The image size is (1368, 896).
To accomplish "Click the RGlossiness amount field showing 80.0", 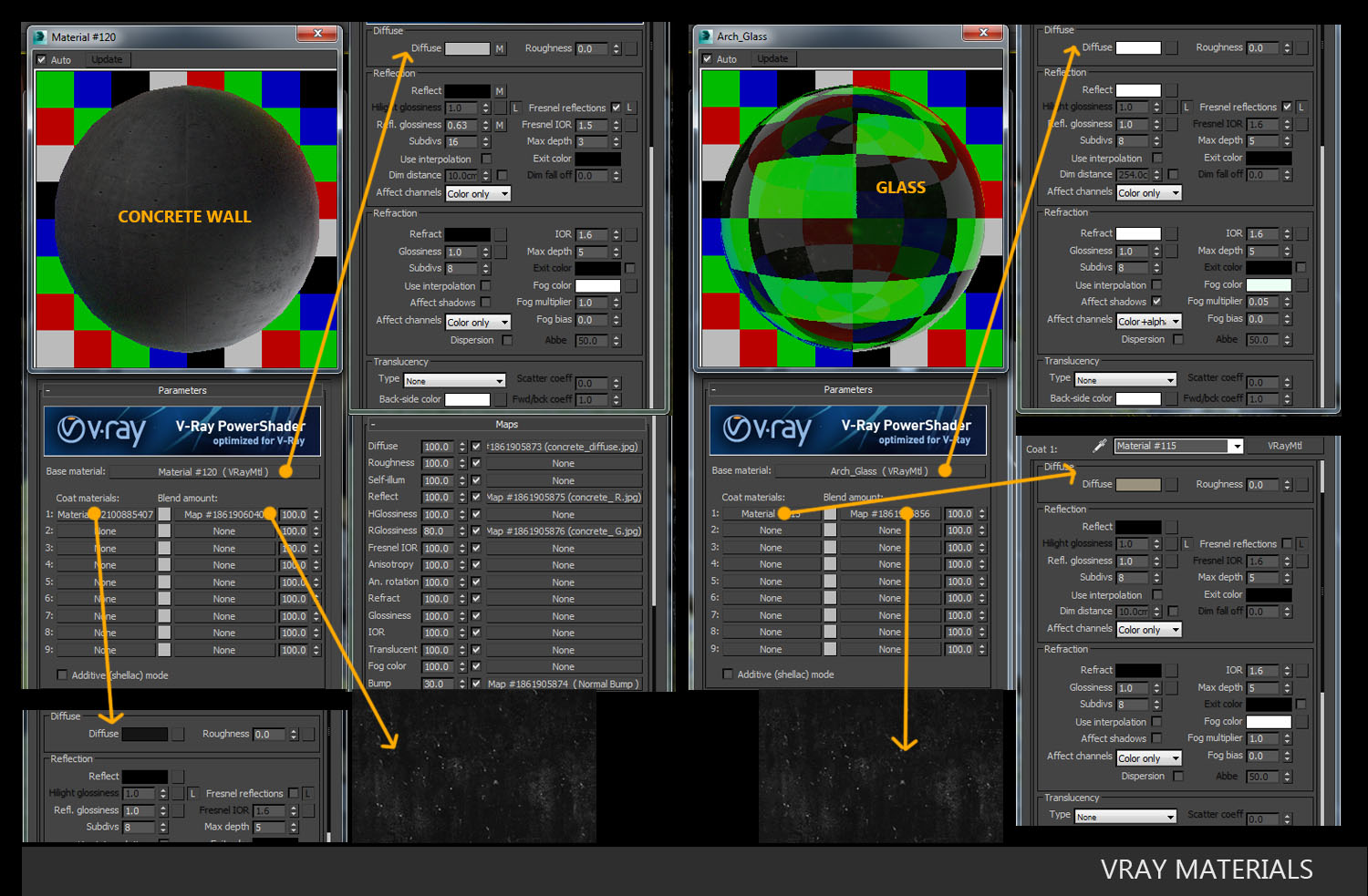I will [x=437, y=531].
